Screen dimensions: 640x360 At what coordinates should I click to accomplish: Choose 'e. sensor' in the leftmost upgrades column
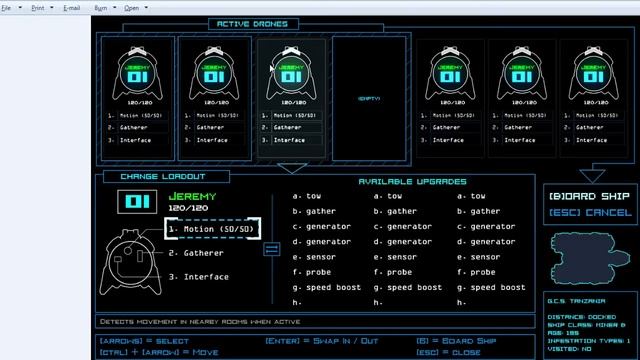coord(314,257)
